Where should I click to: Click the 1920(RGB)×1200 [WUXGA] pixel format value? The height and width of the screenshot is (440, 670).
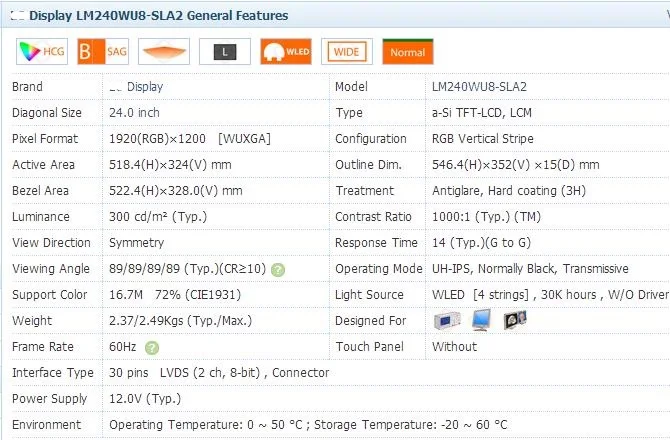(x=190, y=139)
